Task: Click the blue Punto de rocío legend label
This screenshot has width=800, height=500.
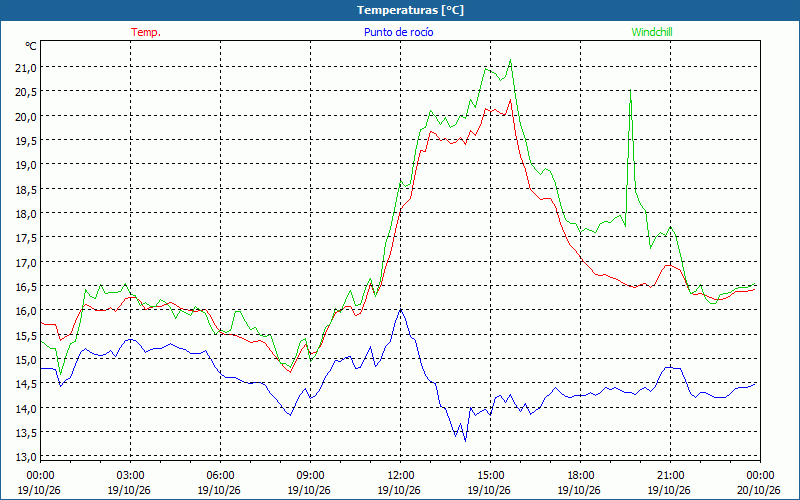Action: tap(398, 32)
